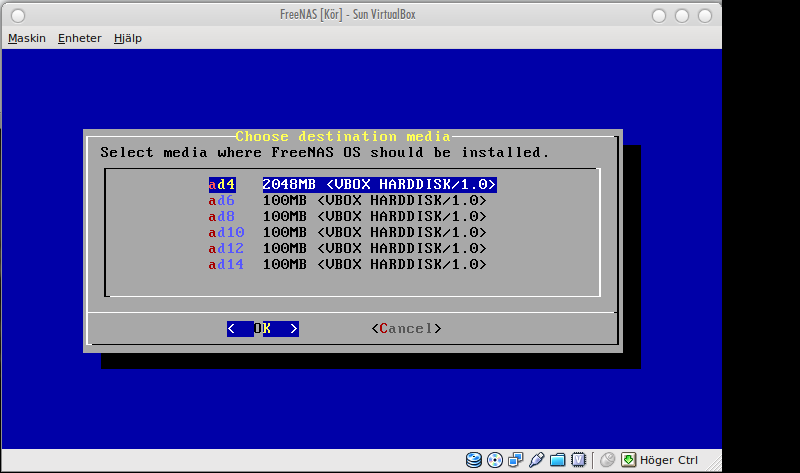
Task: Select the ad8 100MB disk entry
Action: pyautogui.click(x=347, y=216)
